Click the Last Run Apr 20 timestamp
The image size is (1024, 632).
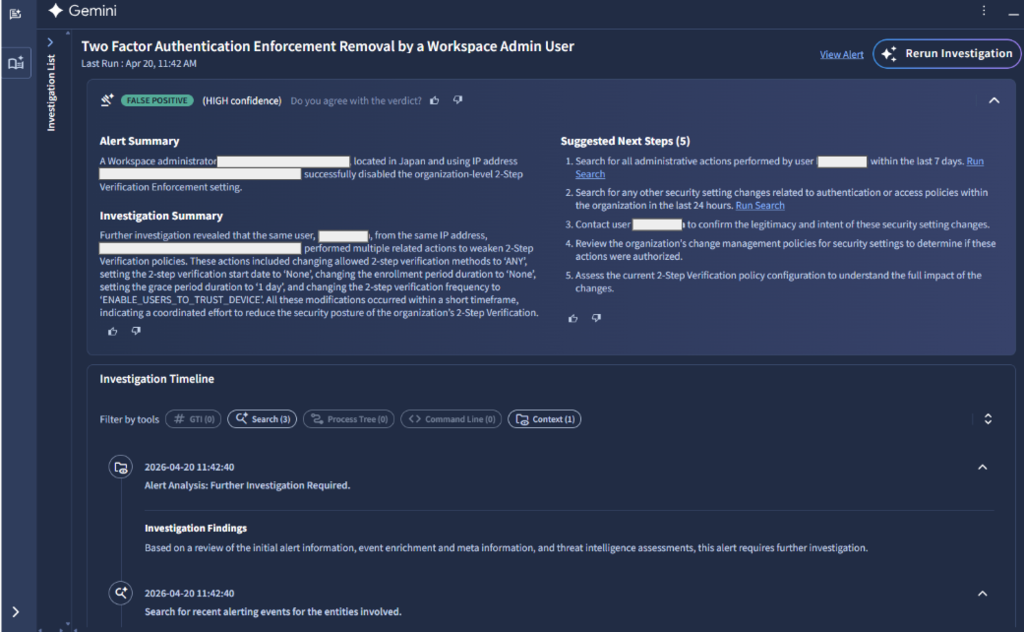(x=138, y=63)
